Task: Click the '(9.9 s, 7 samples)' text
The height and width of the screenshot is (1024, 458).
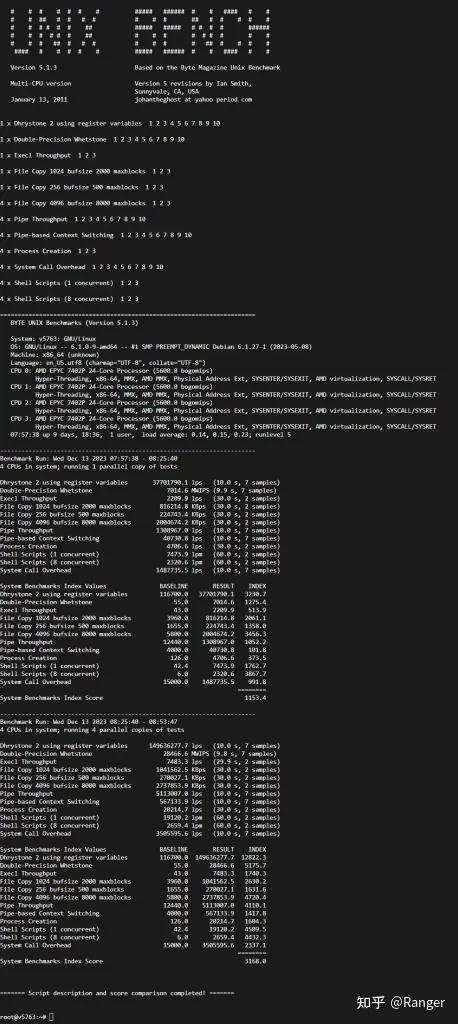Action: pos(245,490)
